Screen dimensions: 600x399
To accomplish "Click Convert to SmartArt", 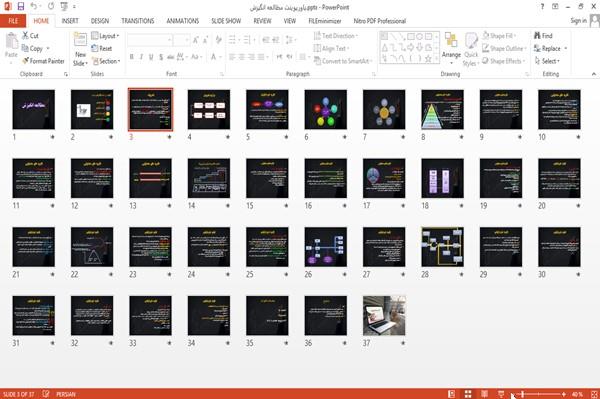I will pyautogui.click(x=342, y=61).
